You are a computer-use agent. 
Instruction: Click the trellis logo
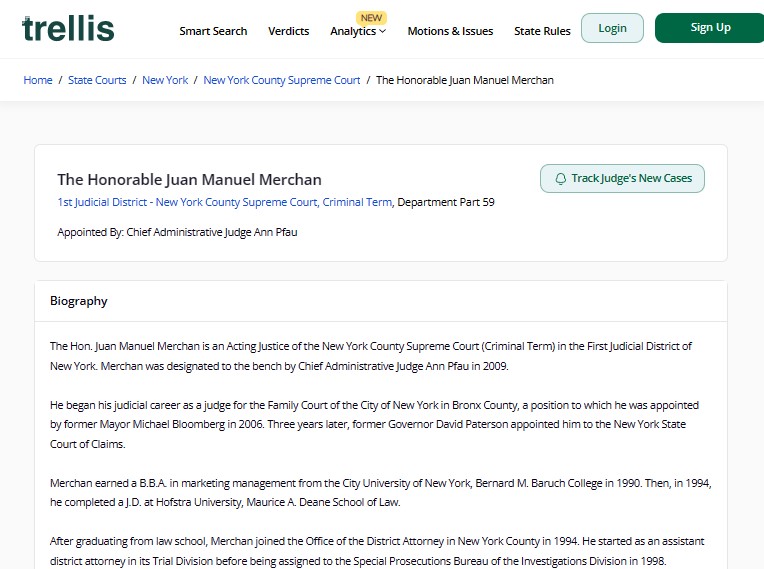(x=68, y=28)
